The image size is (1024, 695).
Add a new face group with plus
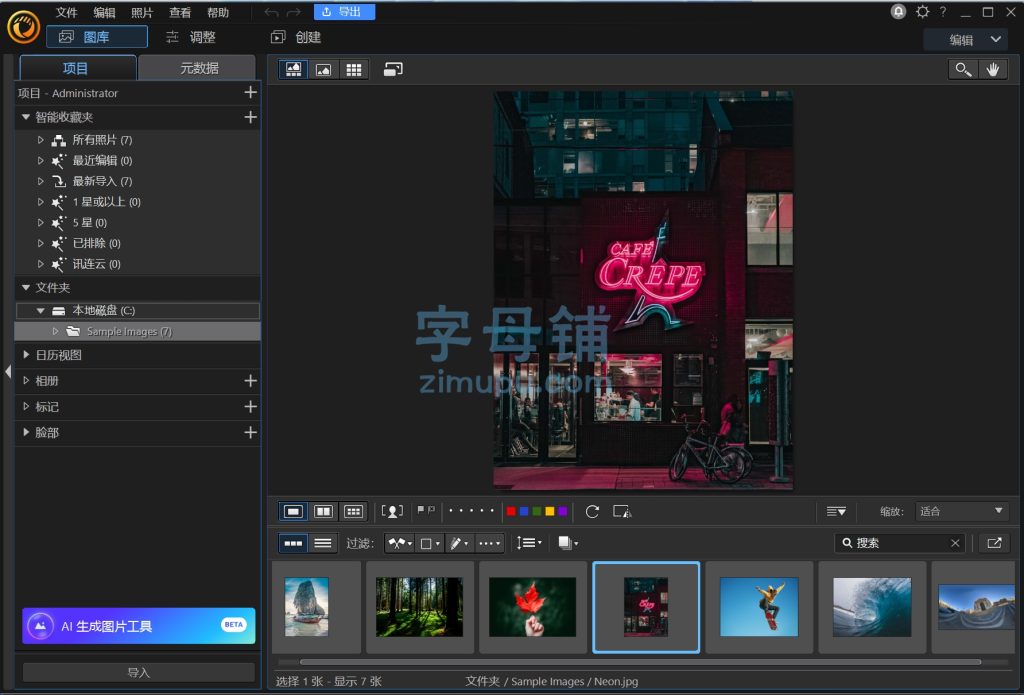(x=250, y=432)
